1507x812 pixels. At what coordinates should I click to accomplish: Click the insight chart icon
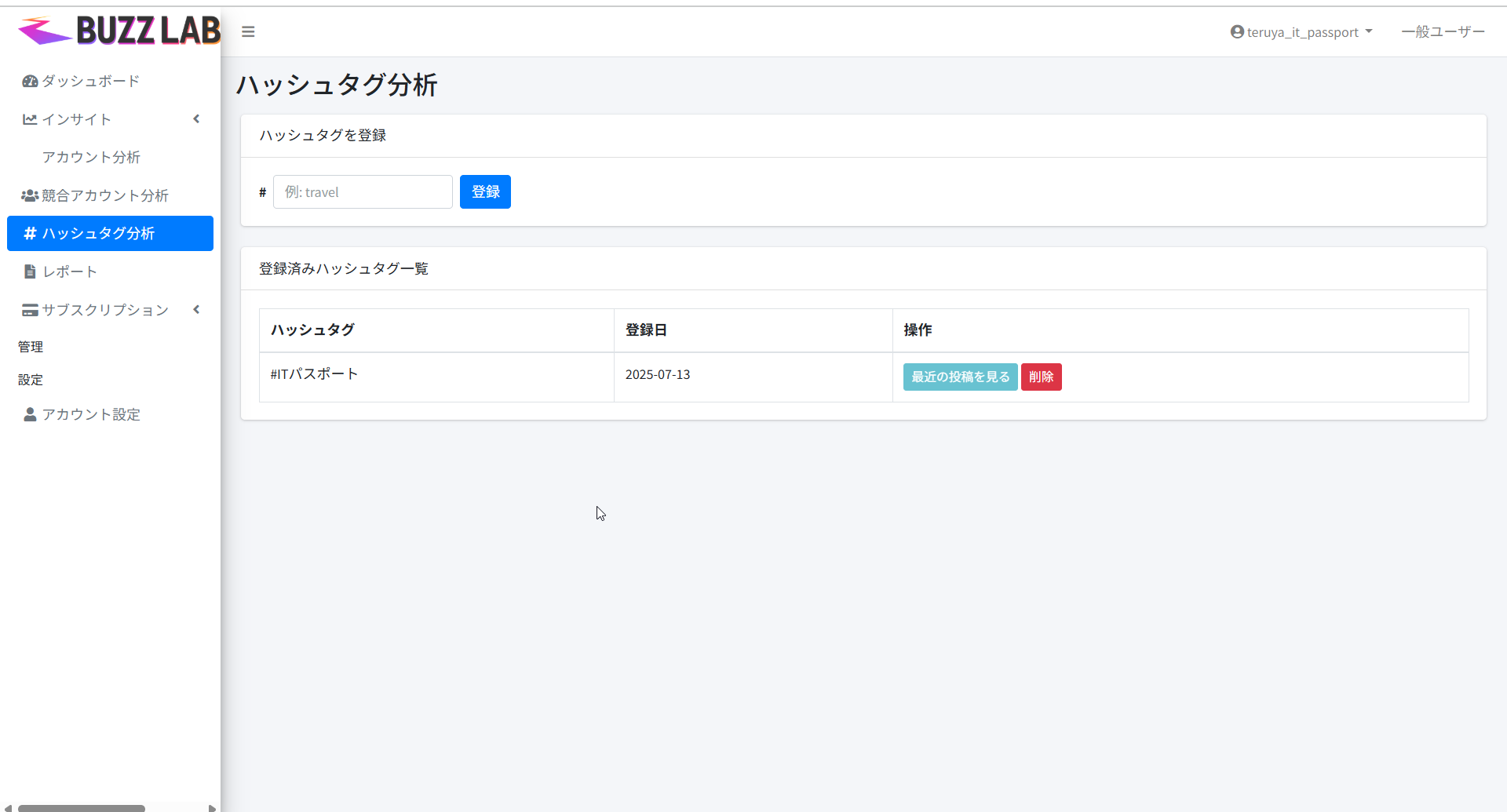(x=30, y=119)
